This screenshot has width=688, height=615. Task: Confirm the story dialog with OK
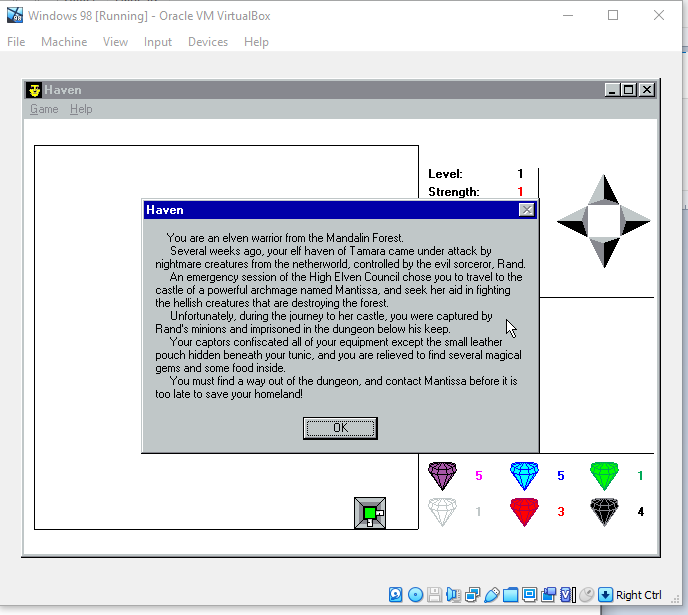click(x=340, y=428)
